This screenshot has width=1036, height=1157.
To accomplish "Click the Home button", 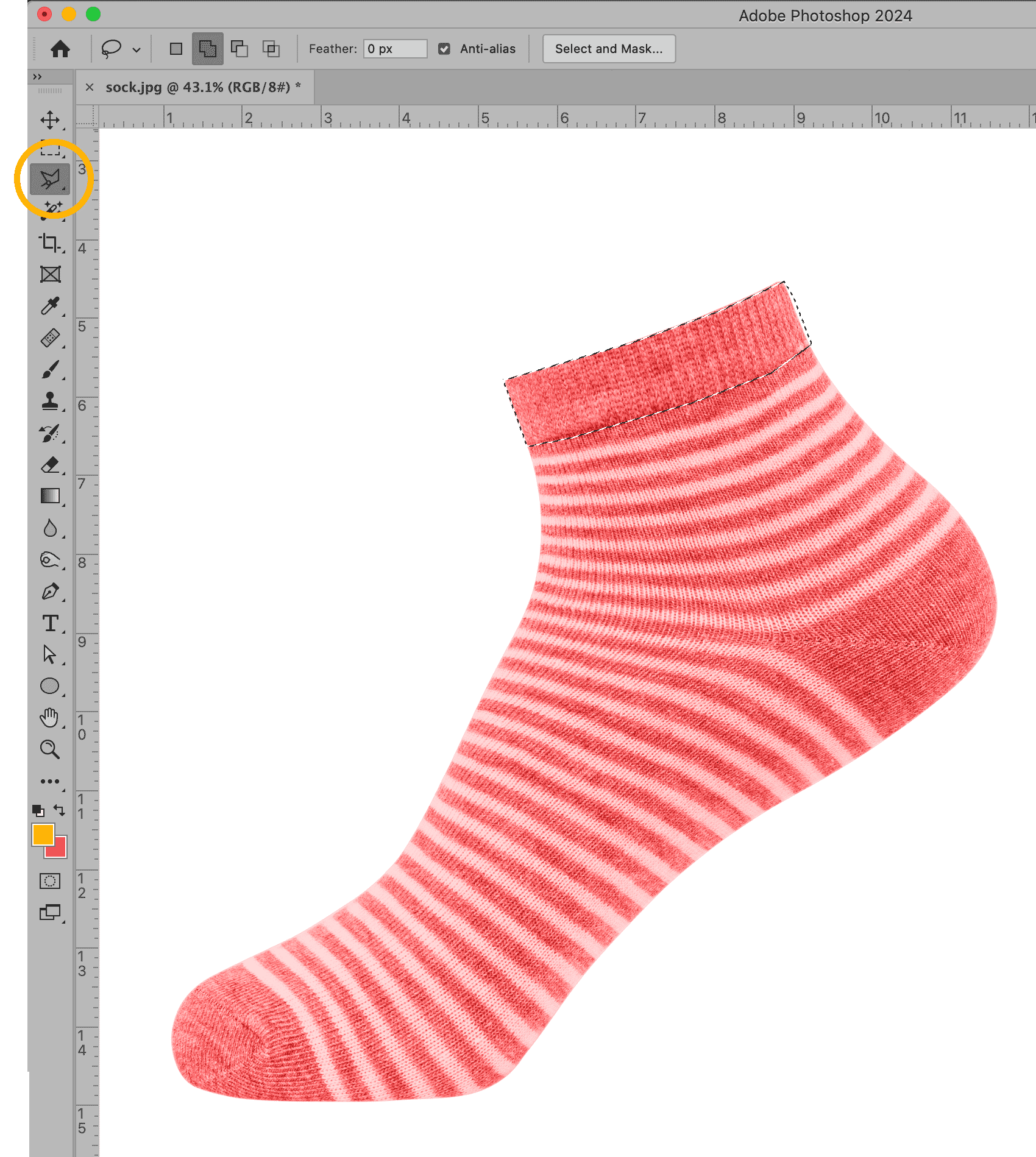I will pos(60,49).
